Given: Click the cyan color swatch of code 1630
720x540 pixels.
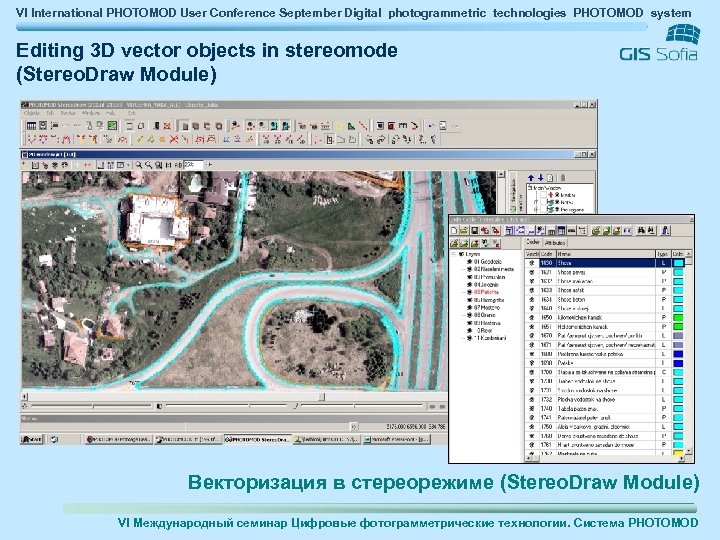Looking at the screenshot, I should [x=678, y=263].
